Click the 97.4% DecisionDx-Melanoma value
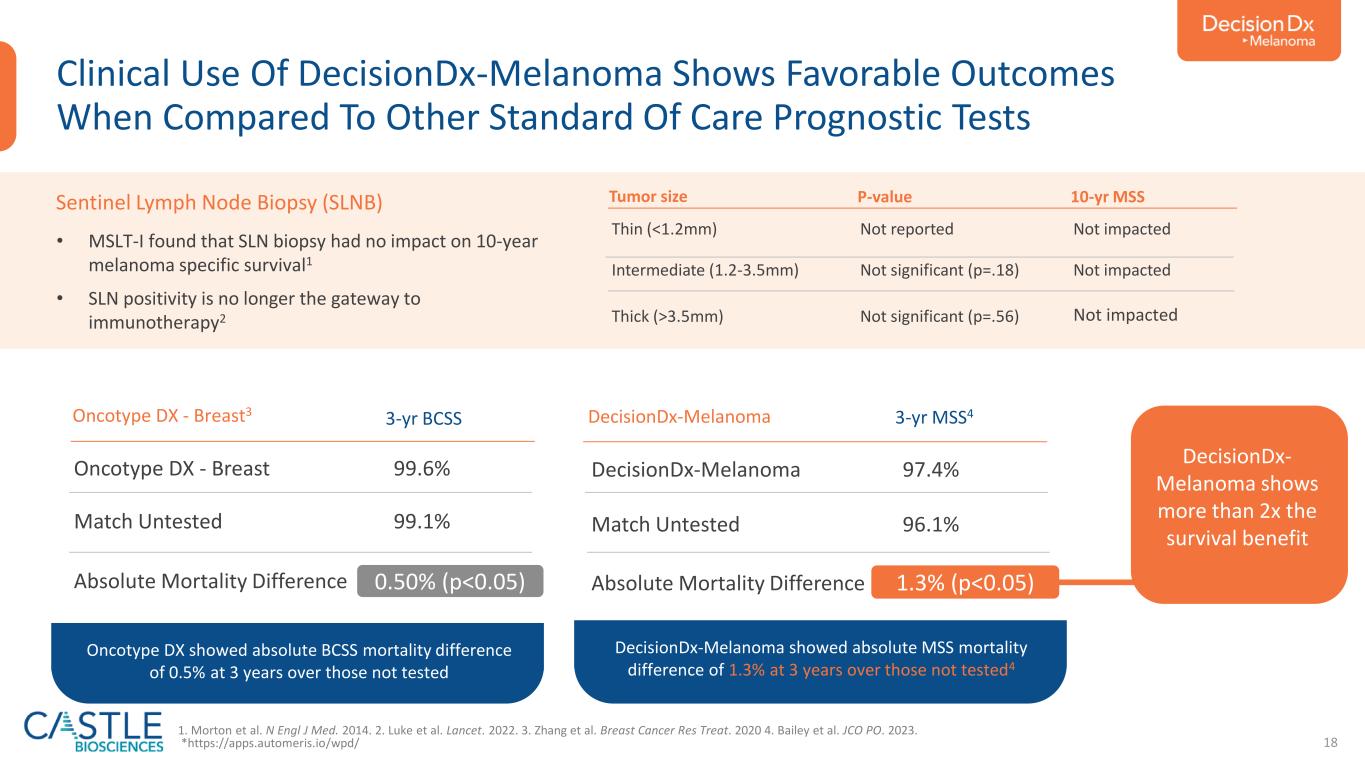 coord(930,469)
